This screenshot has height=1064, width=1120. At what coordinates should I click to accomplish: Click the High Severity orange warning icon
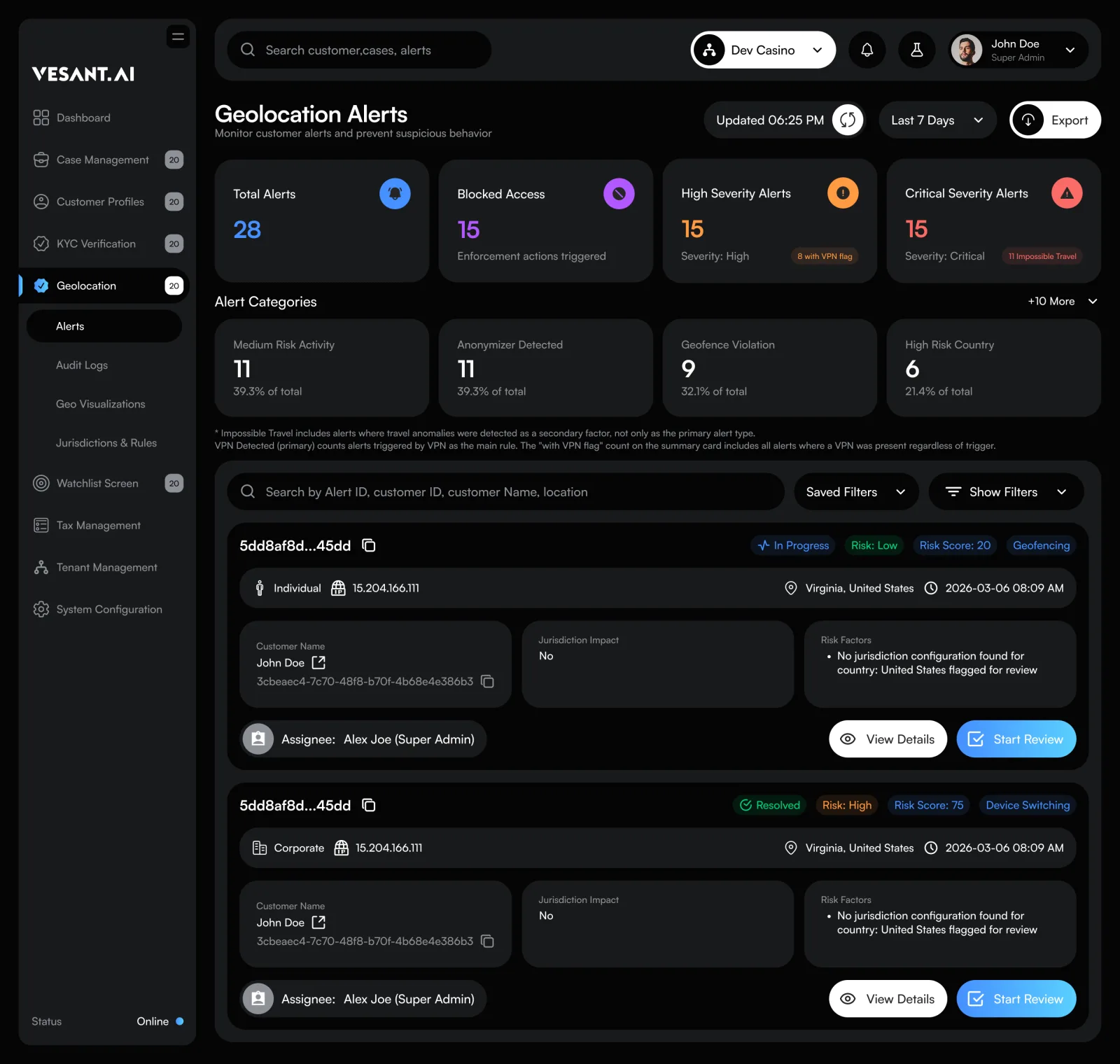[843, 192]
